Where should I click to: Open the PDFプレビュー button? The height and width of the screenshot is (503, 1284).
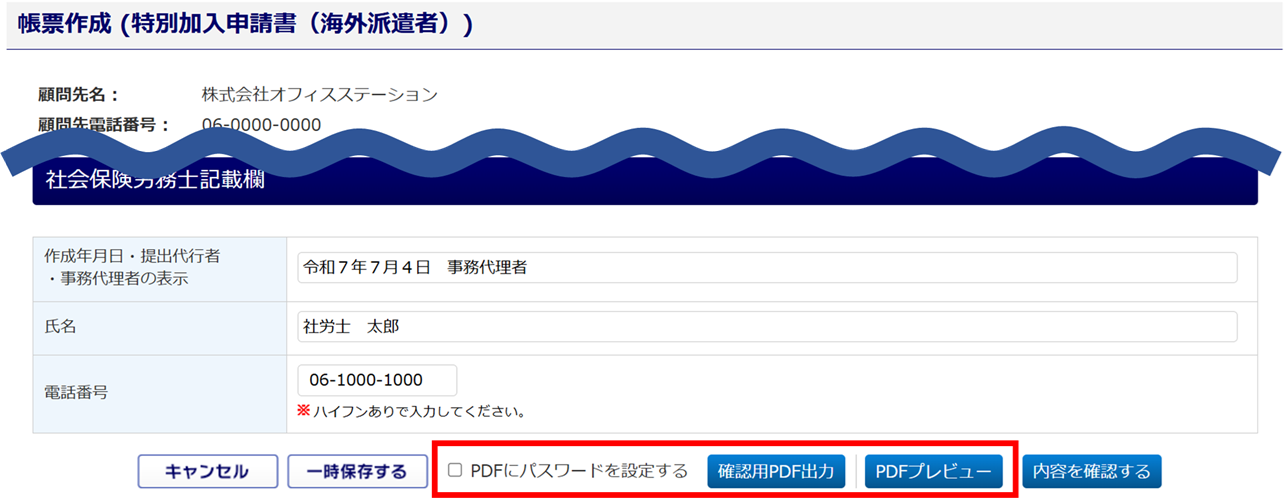point(933,471)
